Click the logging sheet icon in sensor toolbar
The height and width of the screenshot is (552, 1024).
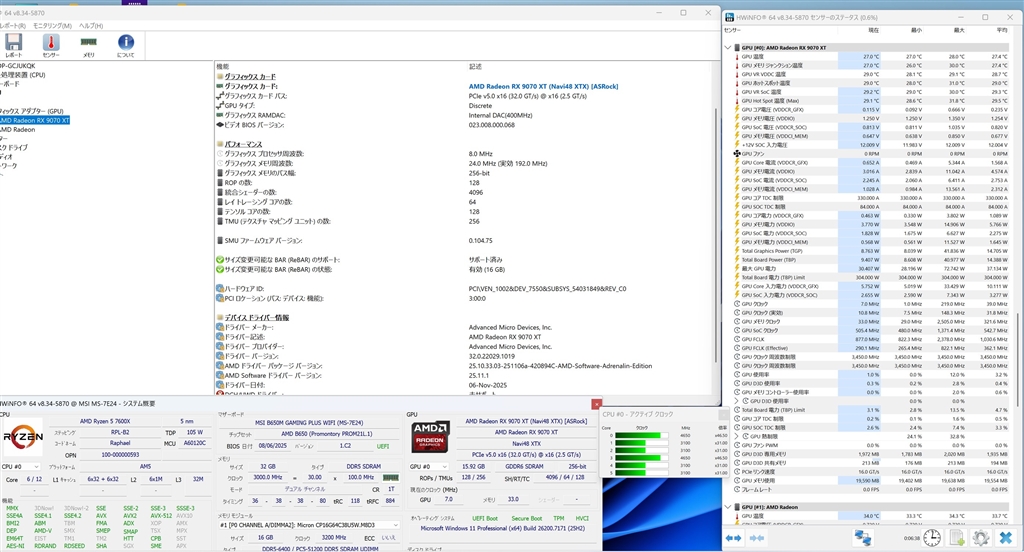tap(956, 538)
